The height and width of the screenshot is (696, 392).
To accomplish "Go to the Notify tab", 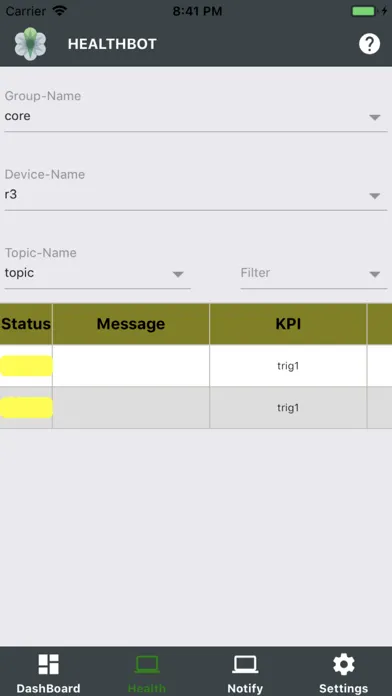I will pos(245,672).
